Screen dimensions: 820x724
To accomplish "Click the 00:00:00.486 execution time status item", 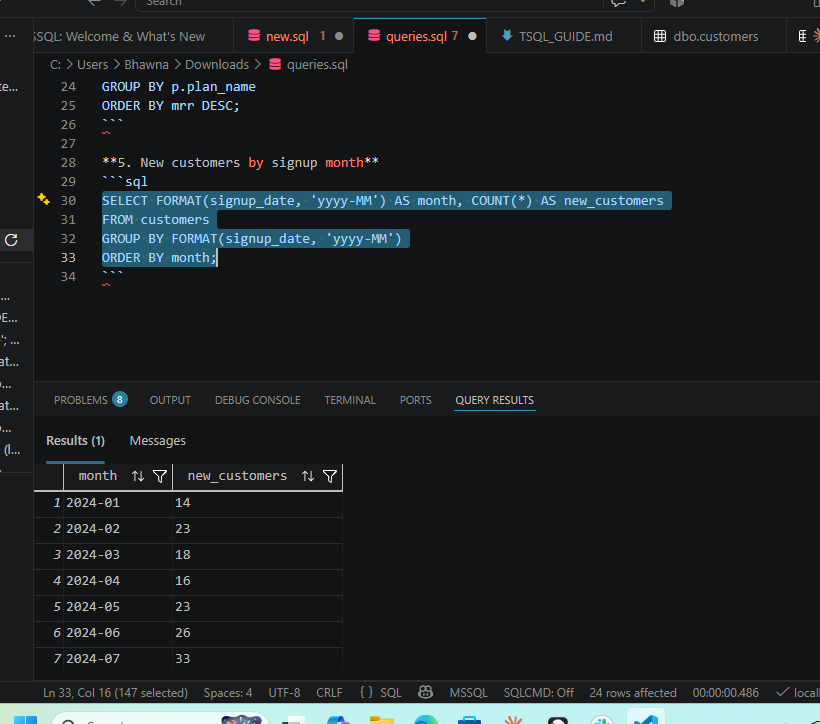I will click(725, 693).
